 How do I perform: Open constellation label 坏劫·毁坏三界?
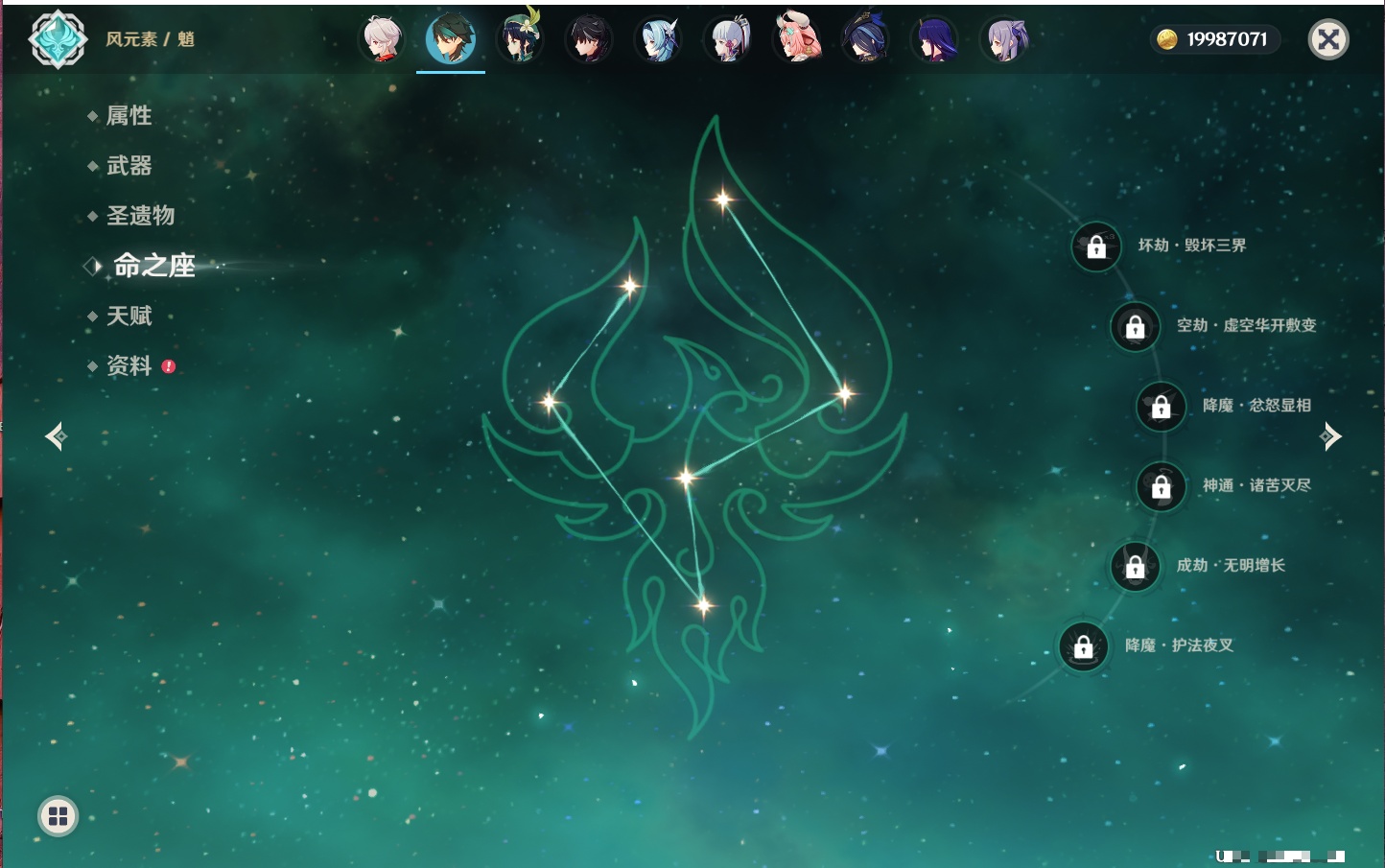tap(1192, 246)
